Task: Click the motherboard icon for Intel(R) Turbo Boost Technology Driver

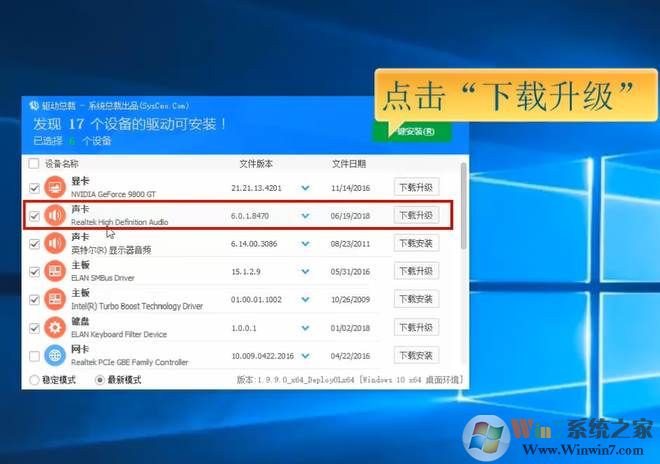Action: tap(55, 299)
